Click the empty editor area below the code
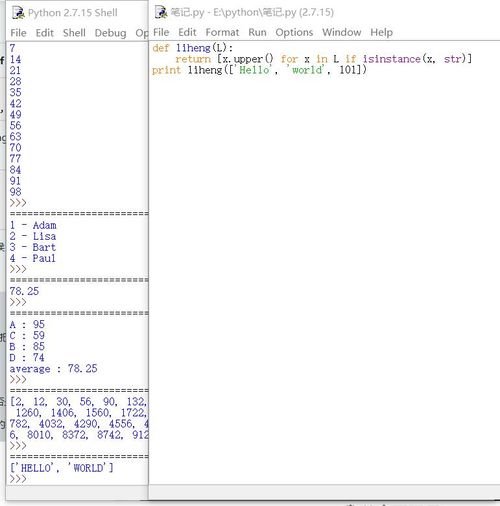 [x=324, y=280]
